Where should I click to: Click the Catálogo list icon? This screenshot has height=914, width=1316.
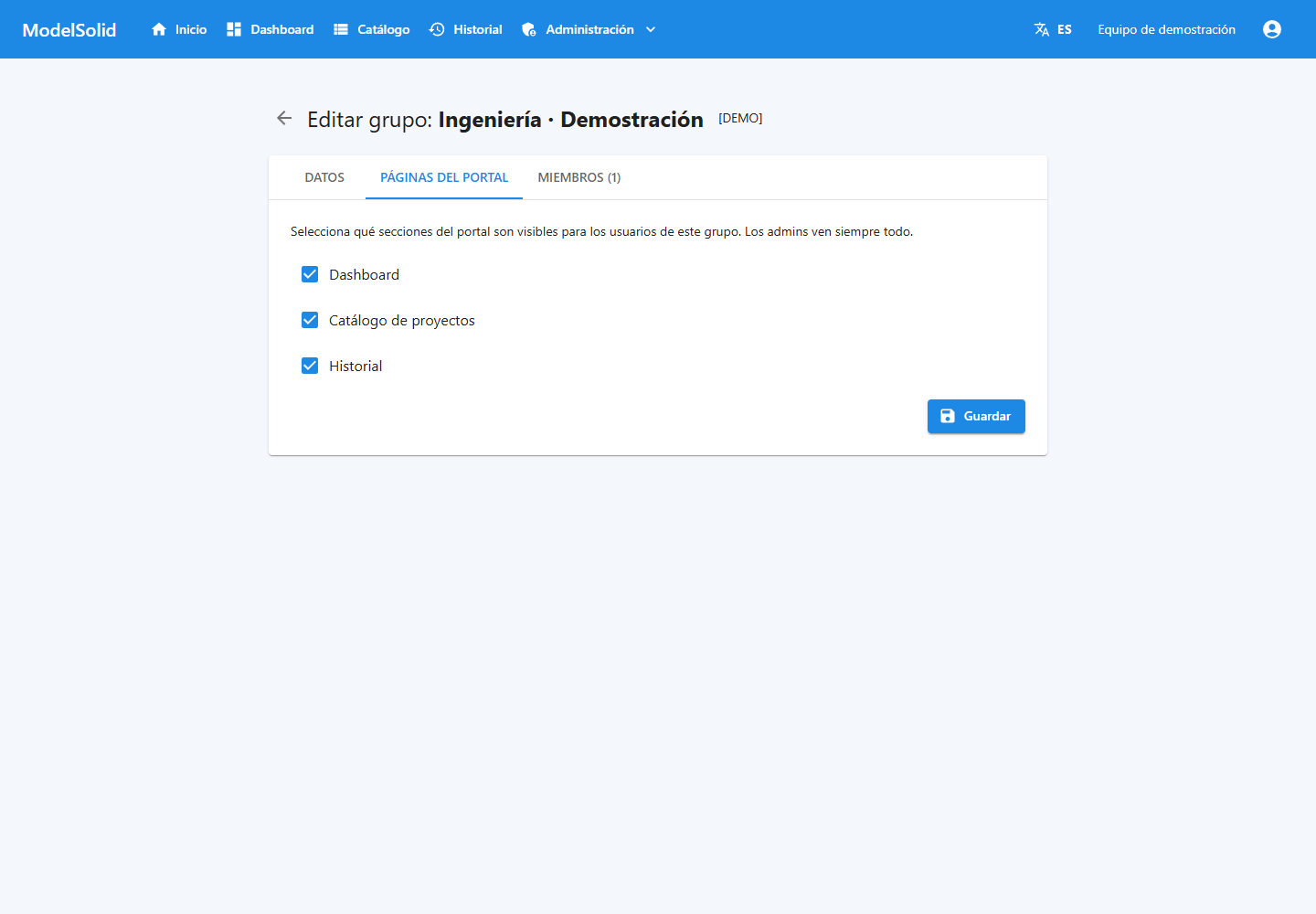click(341, 29)
